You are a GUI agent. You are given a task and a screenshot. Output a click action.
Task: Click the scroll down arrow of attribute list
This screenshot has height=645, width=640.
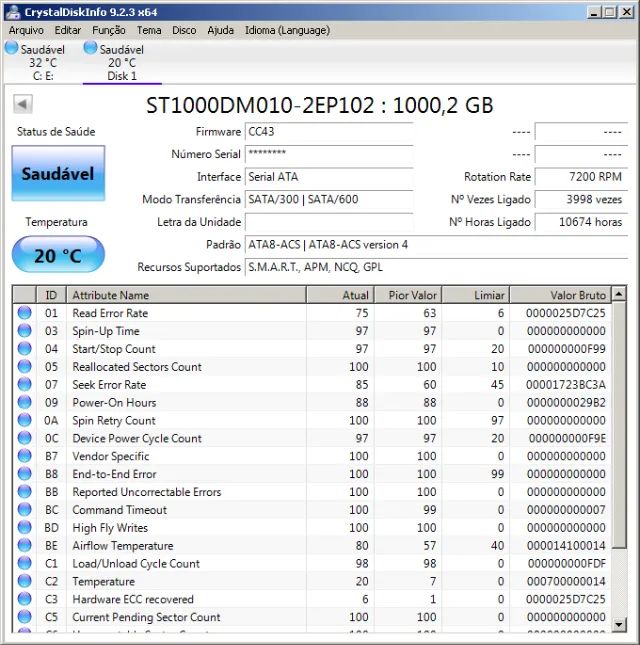tap(619, 624)
